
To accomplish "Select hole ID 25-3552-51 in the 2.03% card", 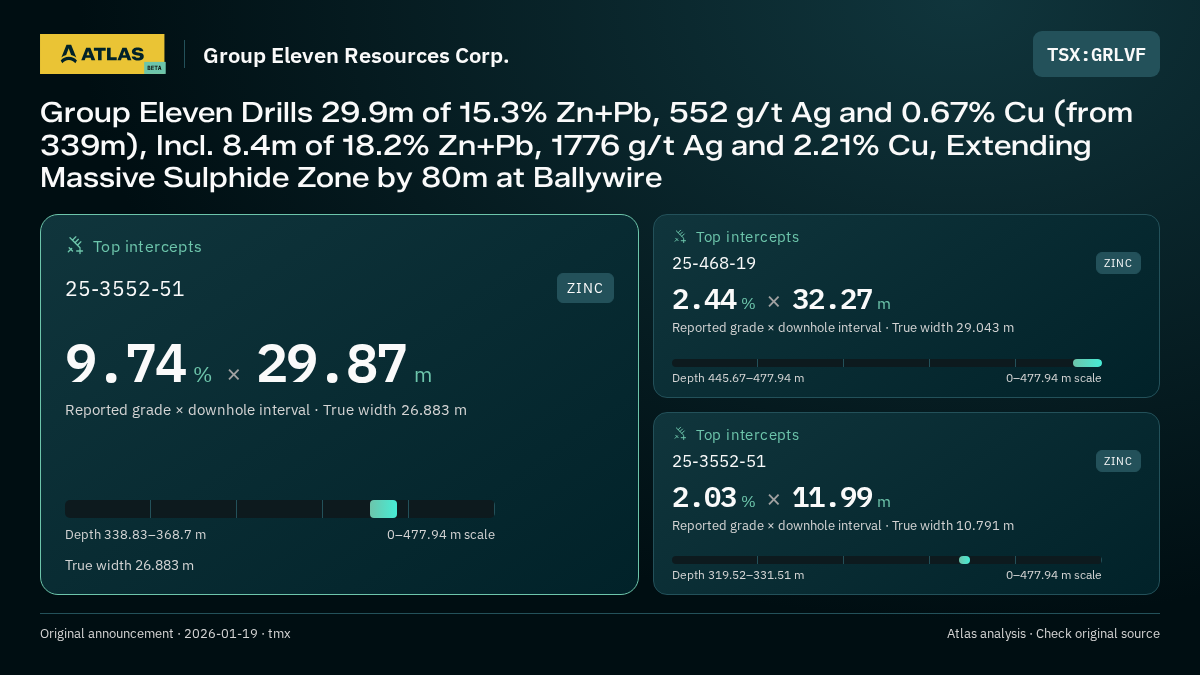I will tap(719, 461).
